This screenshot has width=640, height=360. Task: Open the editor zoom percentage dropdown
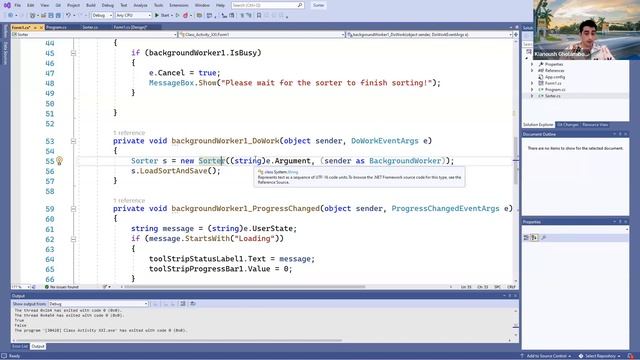point(20,287)
